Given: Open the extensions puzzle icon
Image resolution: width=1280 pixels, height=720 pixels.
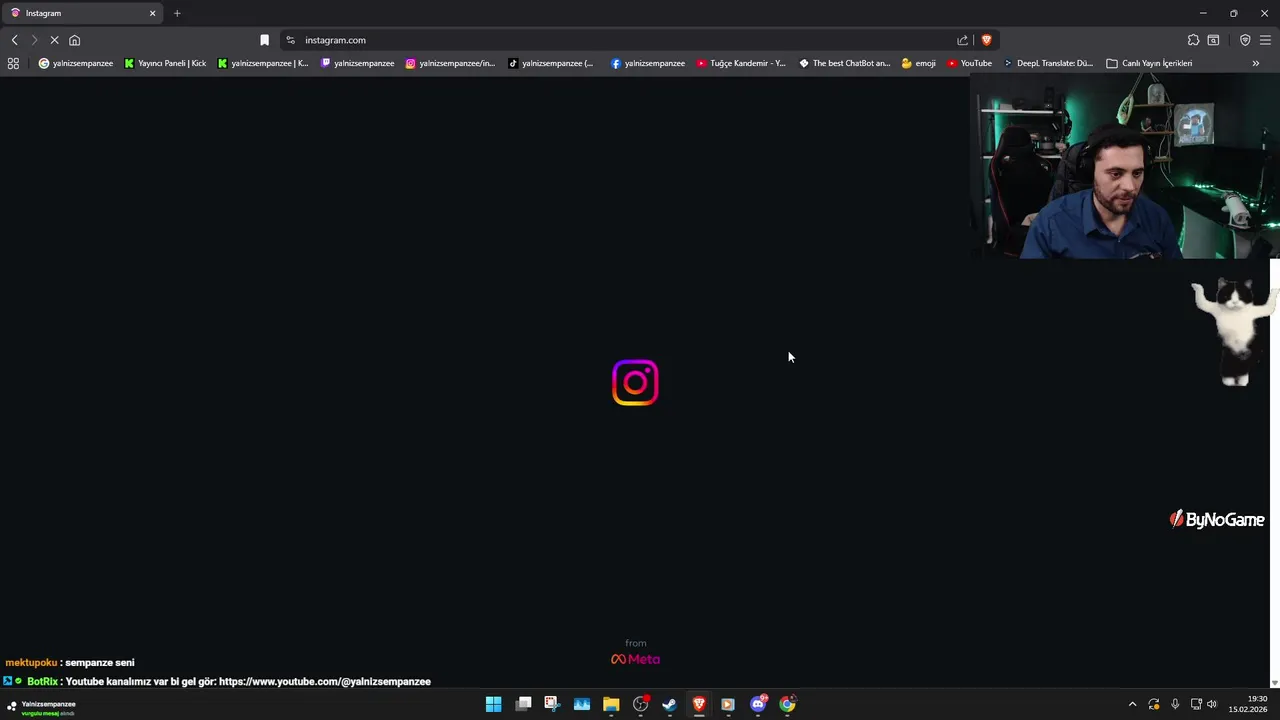Looking at the screenshot, I should click(1193, 40).
